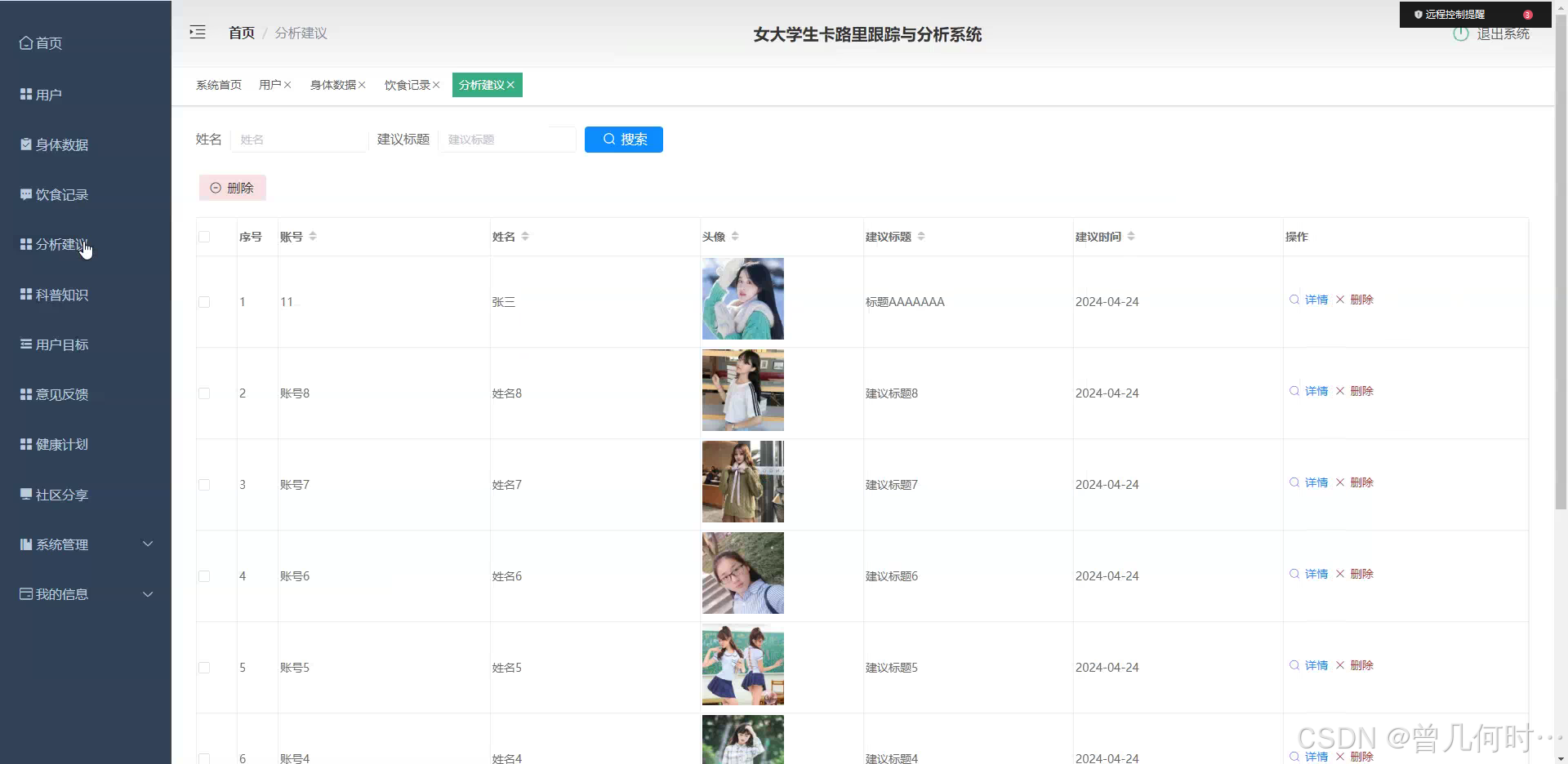Check the checkbox for row 3 账号7
This screenshot has height=764, width=1568.
pyautogui.click(x=204, y=485)
